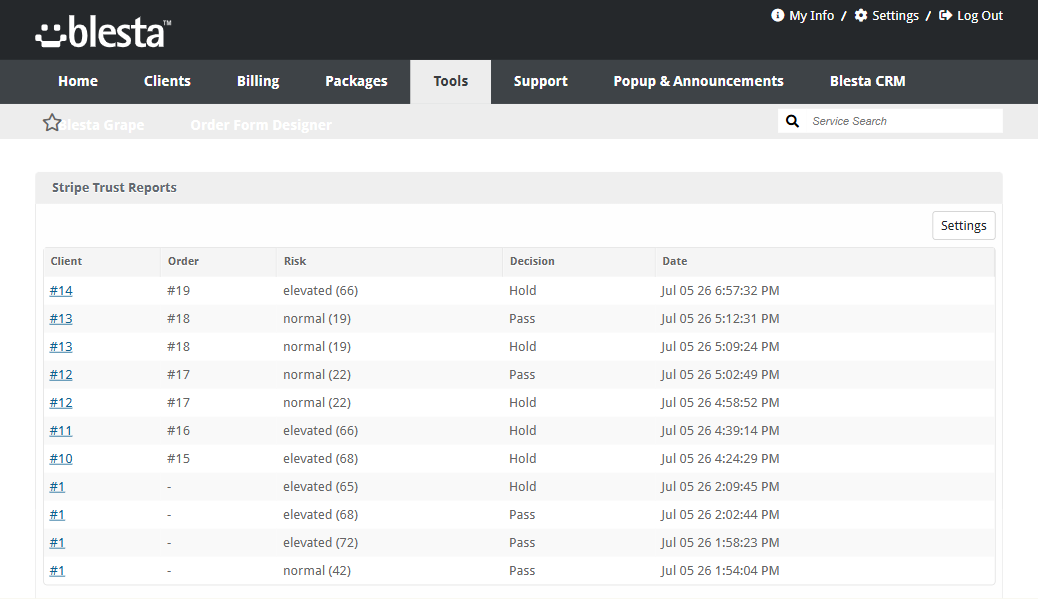Image resolution: width=1038 pixels, height=599 pixels.
Task: Open client #11 link
Action: tap(61, 431)
